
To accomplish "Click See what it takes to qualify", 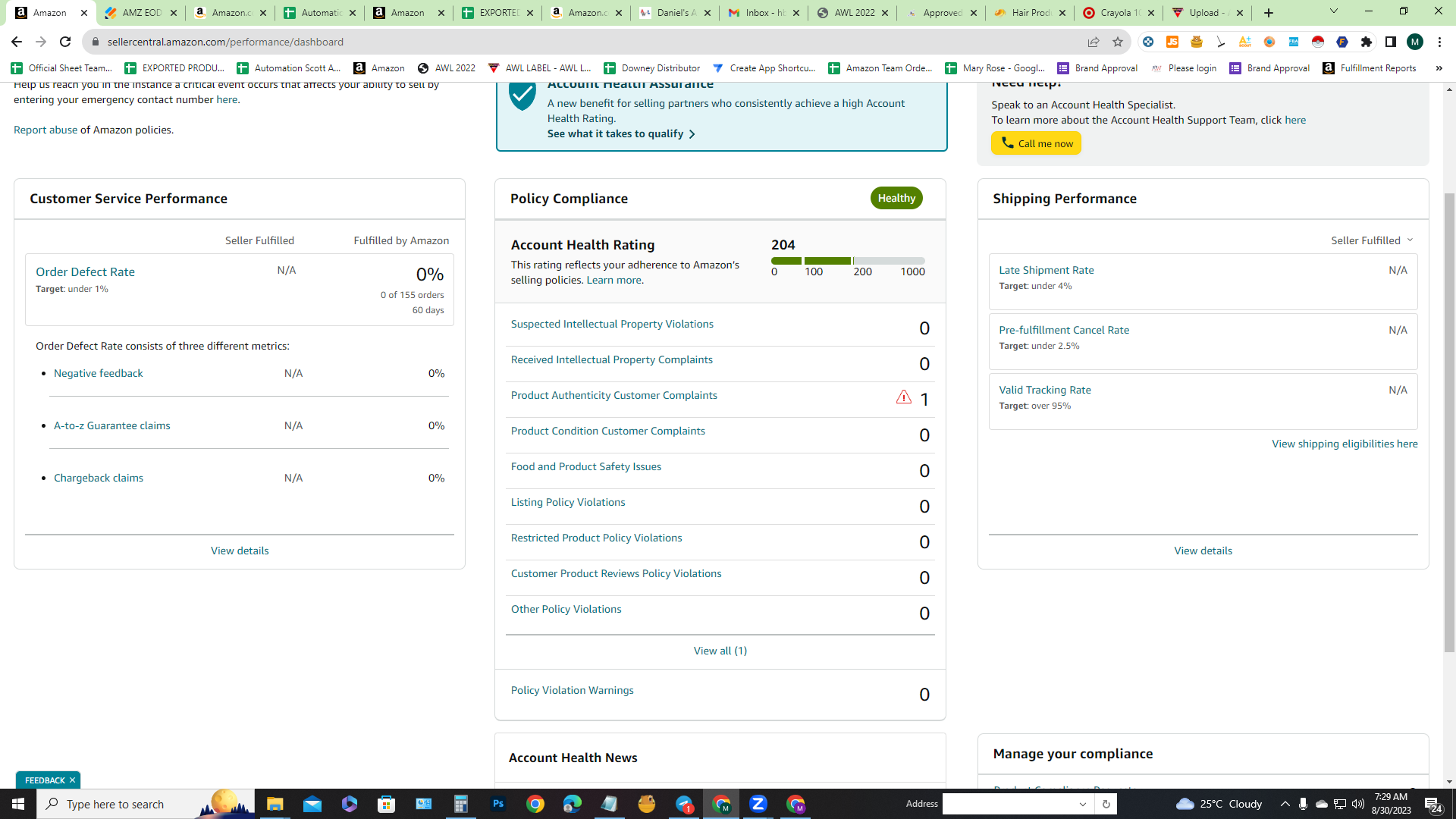I will click(x=621, y=134).
